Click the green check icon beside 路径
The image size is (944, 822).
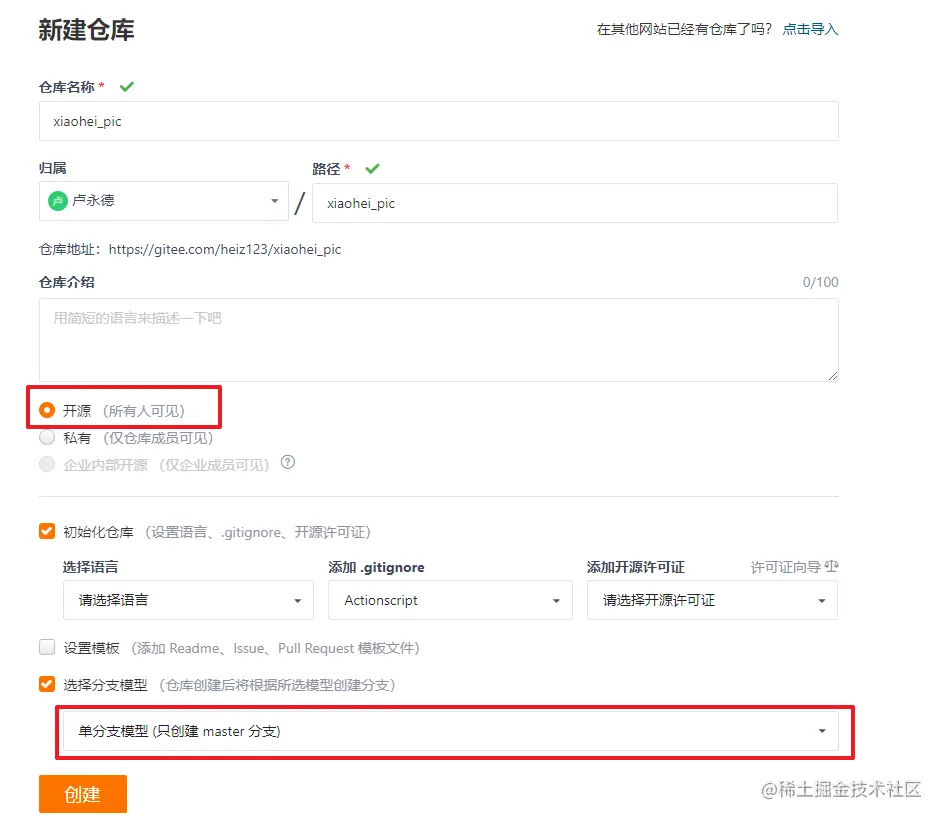pyautogui.click(x=372, y=169)
